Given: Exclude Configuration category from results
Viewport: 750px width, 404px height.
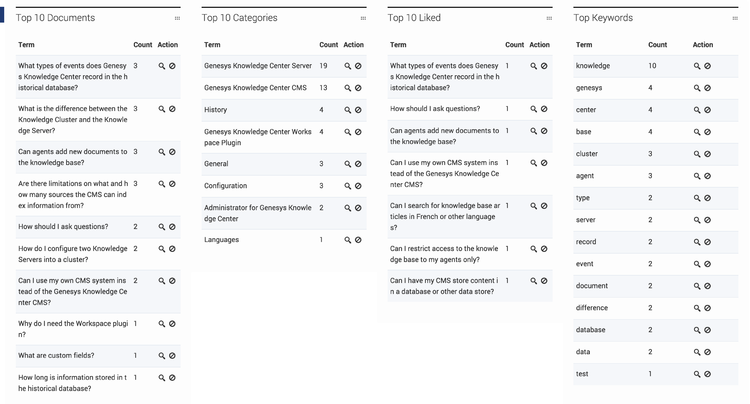Looking at the screenshot, I should [358, 186].
